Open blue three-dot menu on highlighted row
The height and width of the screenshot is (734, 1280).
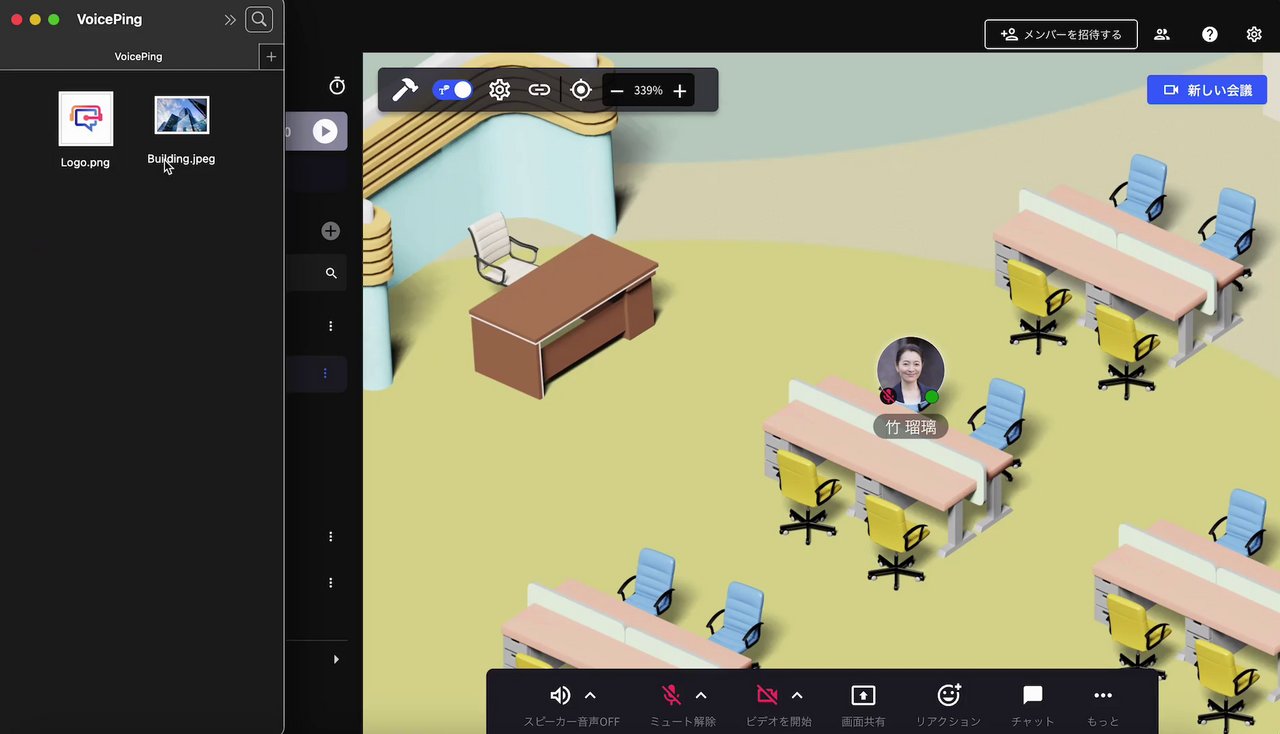325,373
